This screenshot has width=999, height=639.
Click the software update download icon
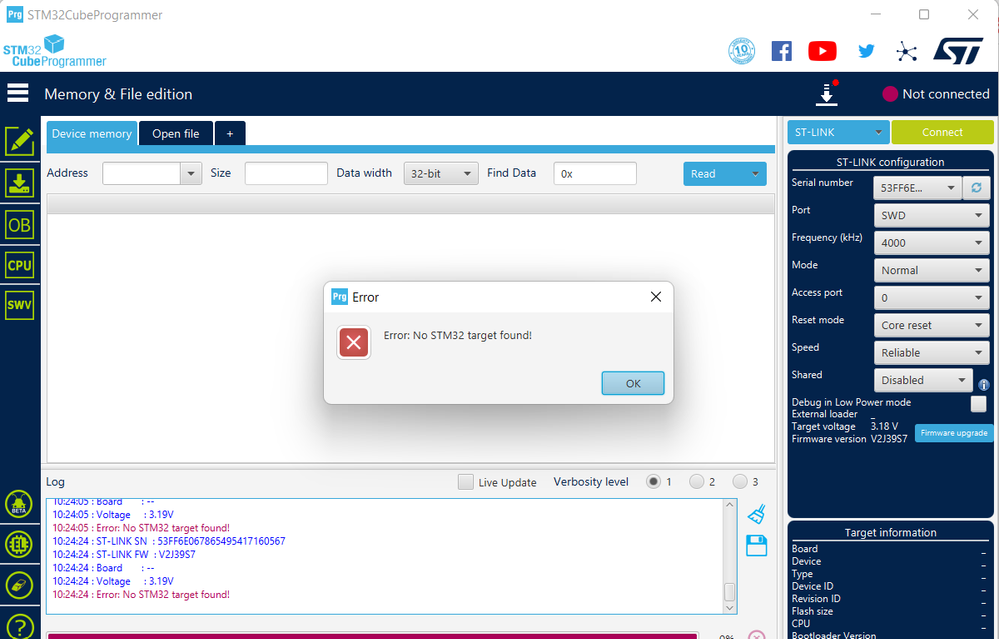coord(826,94)
